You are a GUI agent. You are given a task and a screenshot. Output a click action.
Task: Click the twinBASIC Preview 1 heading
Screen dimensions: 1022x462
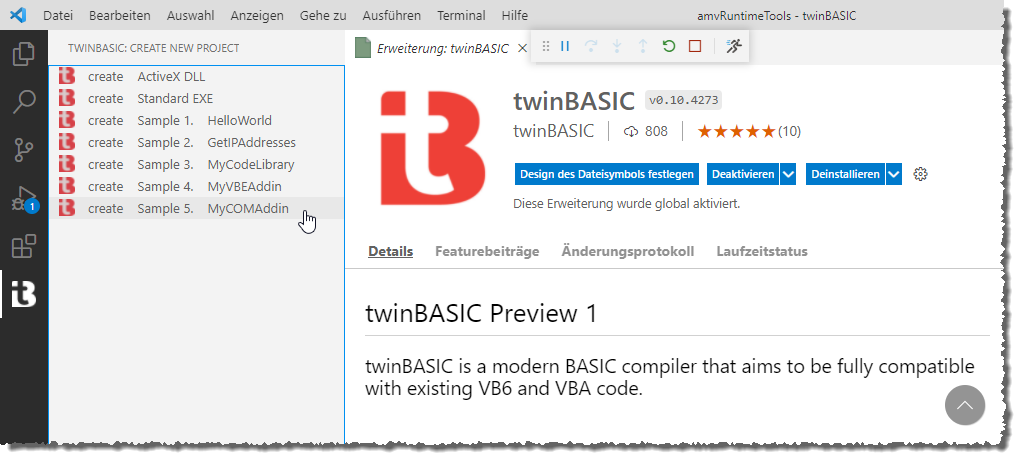click(481, 314)
